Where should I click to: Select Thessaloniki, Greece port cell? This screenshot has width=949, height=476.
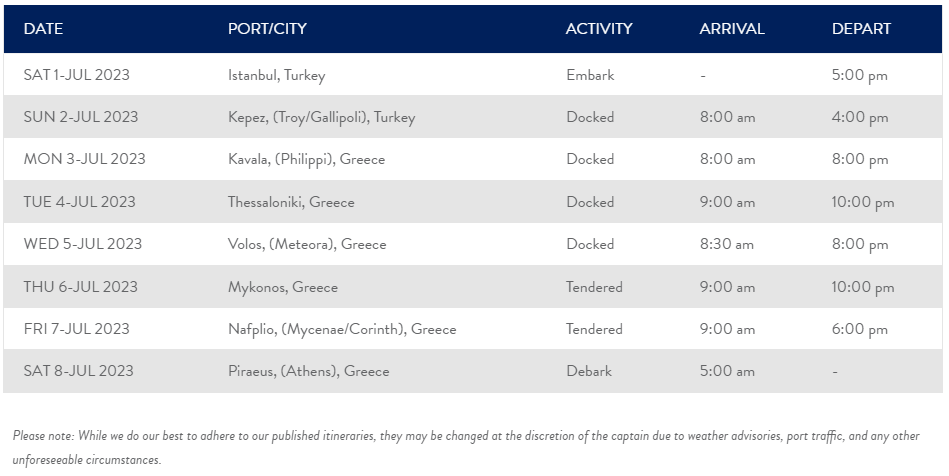(291, 202)
